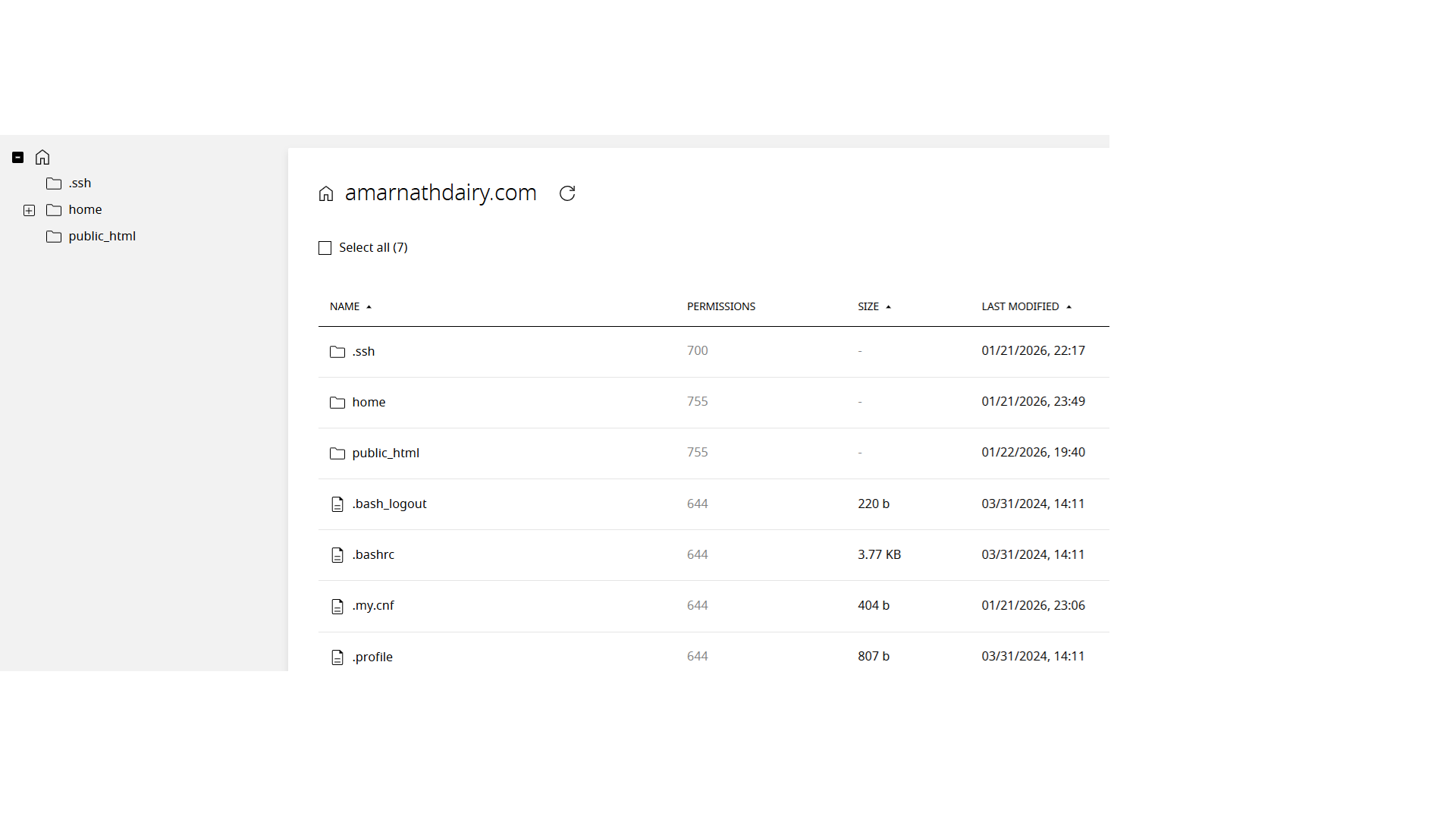Sort the file list by Last Modified
Image resolution: width=1456 pixels, height=819 pixels.
[x=1020, y=306]
